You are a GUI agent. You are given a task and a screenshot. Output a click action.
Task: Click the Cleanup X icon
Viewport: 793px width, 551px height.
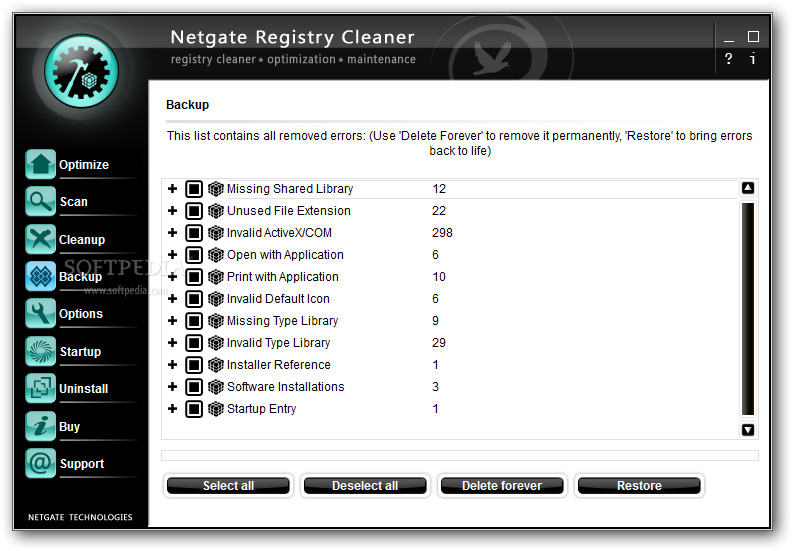click(40, 239)
